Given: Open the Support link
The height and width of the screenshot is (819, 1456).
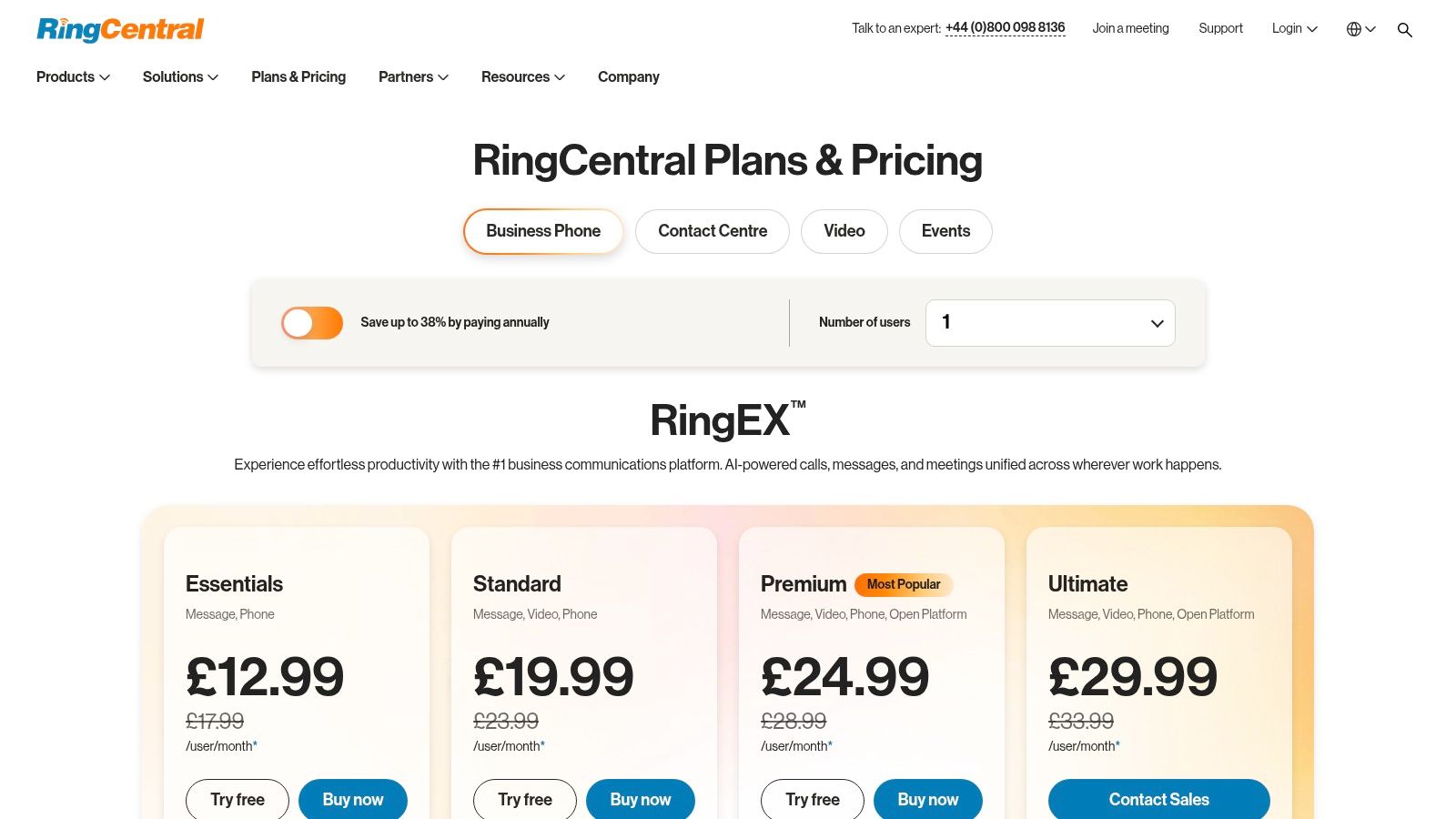Looking at the screenshot, I should 1220,29.
